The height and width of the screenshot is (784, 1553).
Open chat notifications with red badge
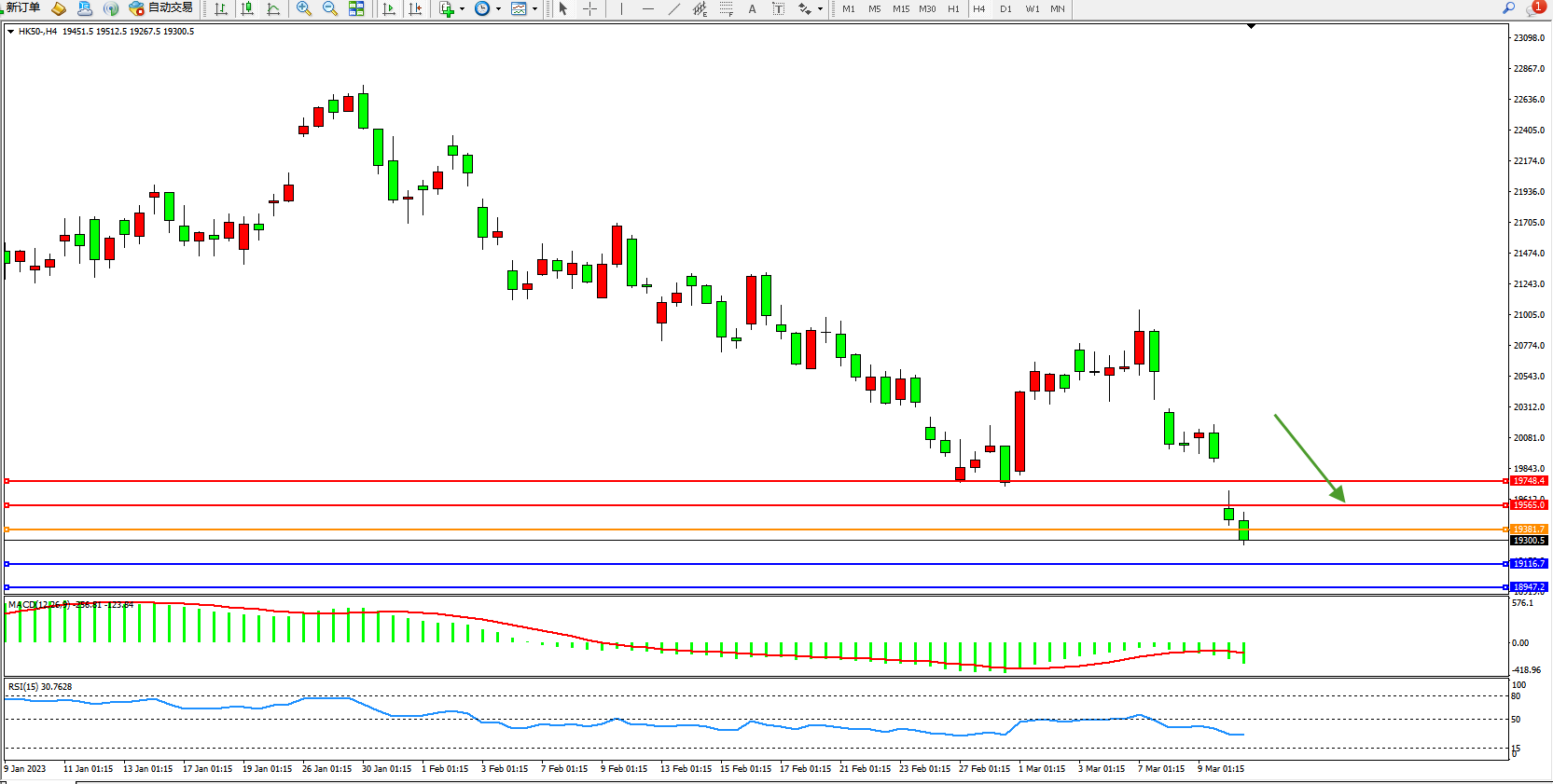click(x=1534, y=8)
